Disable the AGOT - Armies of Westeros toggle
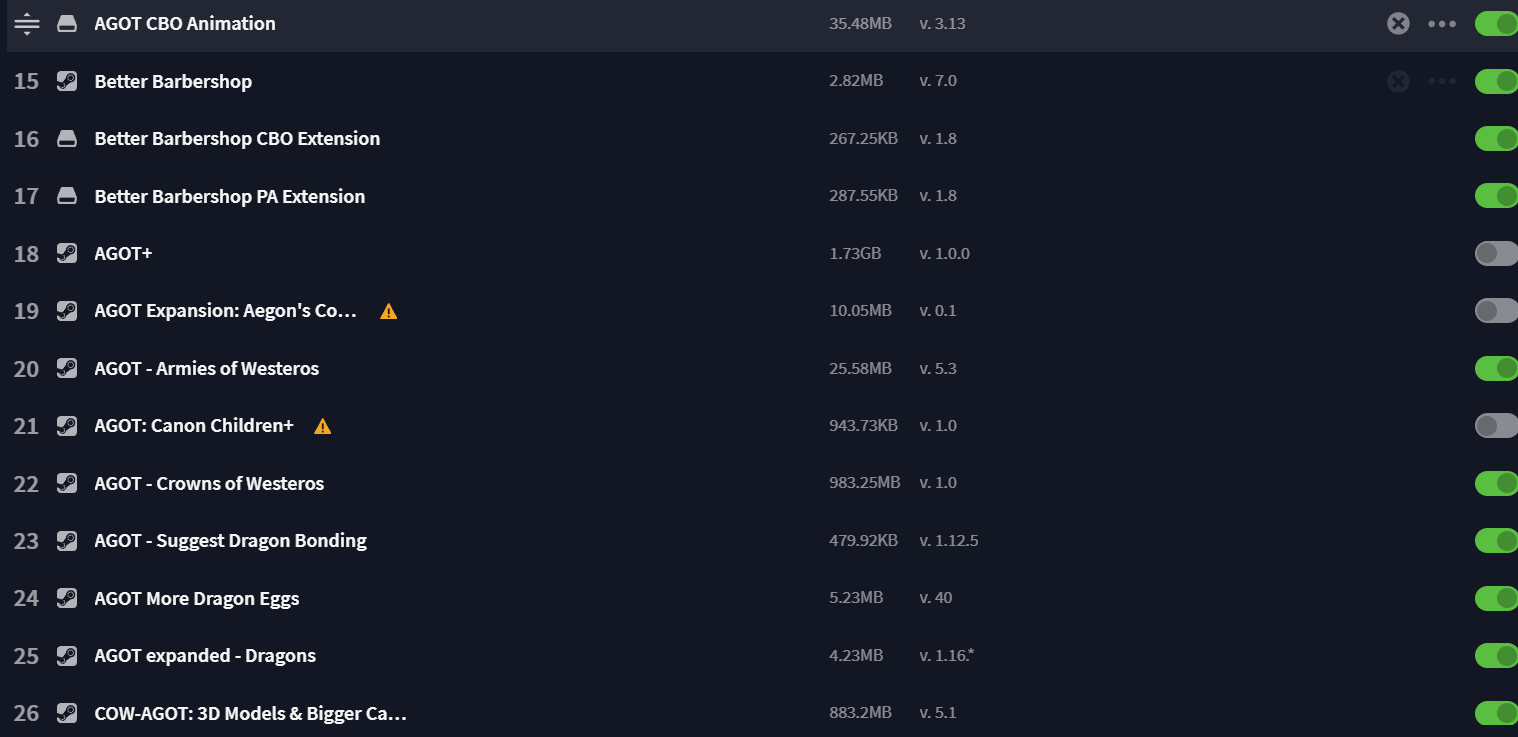The width and height of the screenshot is (1518, 737). tap(1496, 368)
